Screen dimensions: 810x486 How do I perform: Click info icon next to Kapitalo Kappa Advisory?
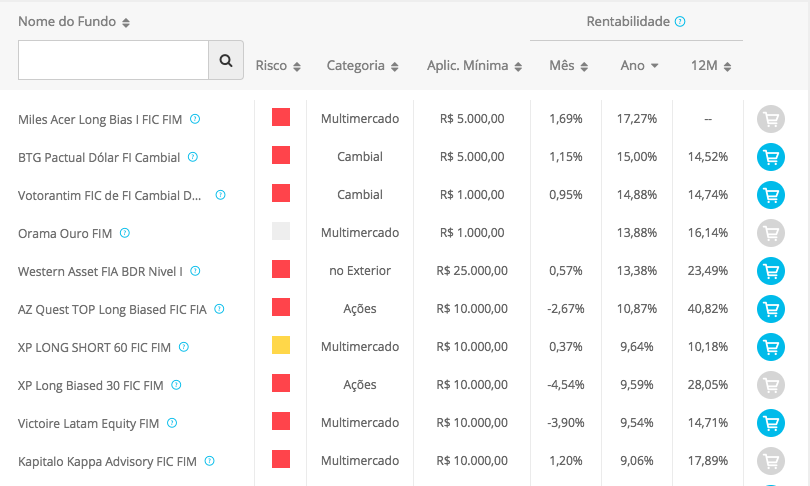[x=209, y=461]
